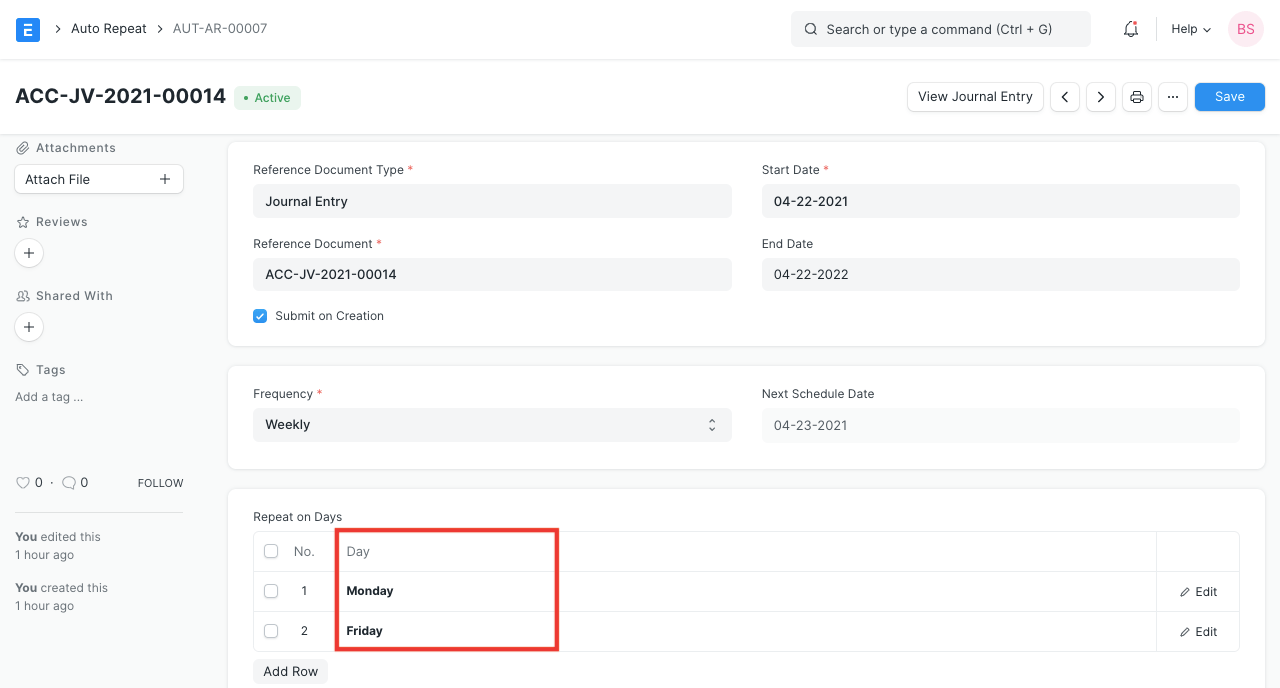The image size is (1280, 688).
Task: Check the select-all rows header checkbox
Action: click(271, 551)
